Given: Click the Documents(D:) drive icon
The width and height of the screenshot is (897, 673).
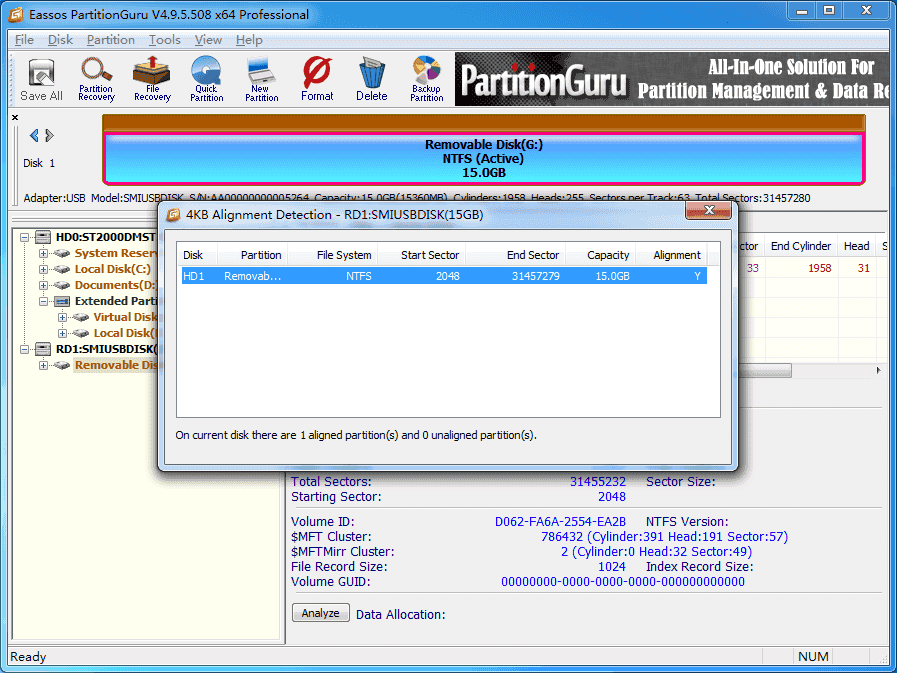Looking at the screenshot, I should click(62, 285).
